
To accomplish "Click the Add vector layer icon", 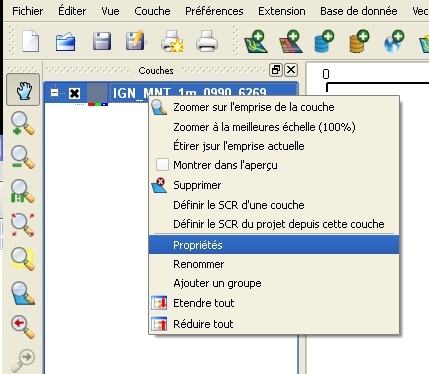I will pyautogui.click(x=256, y=41).
